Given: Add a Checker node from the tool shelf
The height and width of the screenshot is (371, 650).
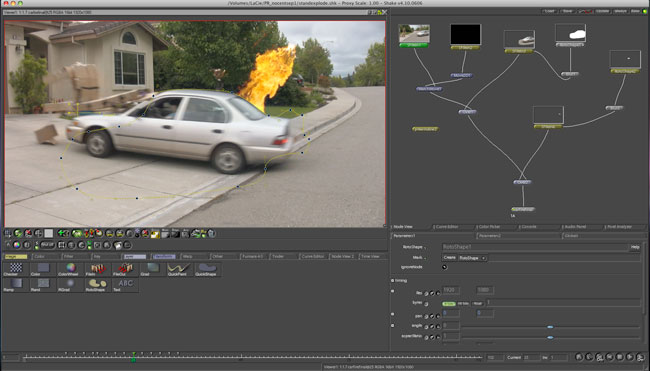Looking at the screenshot, I should pyautogui.click(x=16, y=269).
